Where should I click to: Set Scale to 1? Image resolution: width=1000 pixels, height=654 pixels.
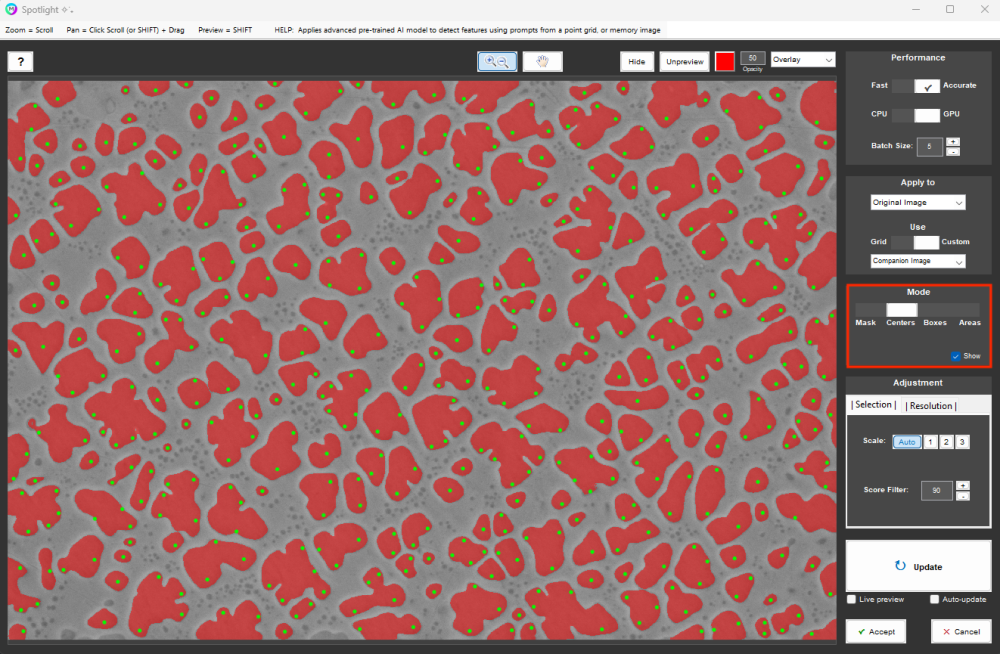930,442
